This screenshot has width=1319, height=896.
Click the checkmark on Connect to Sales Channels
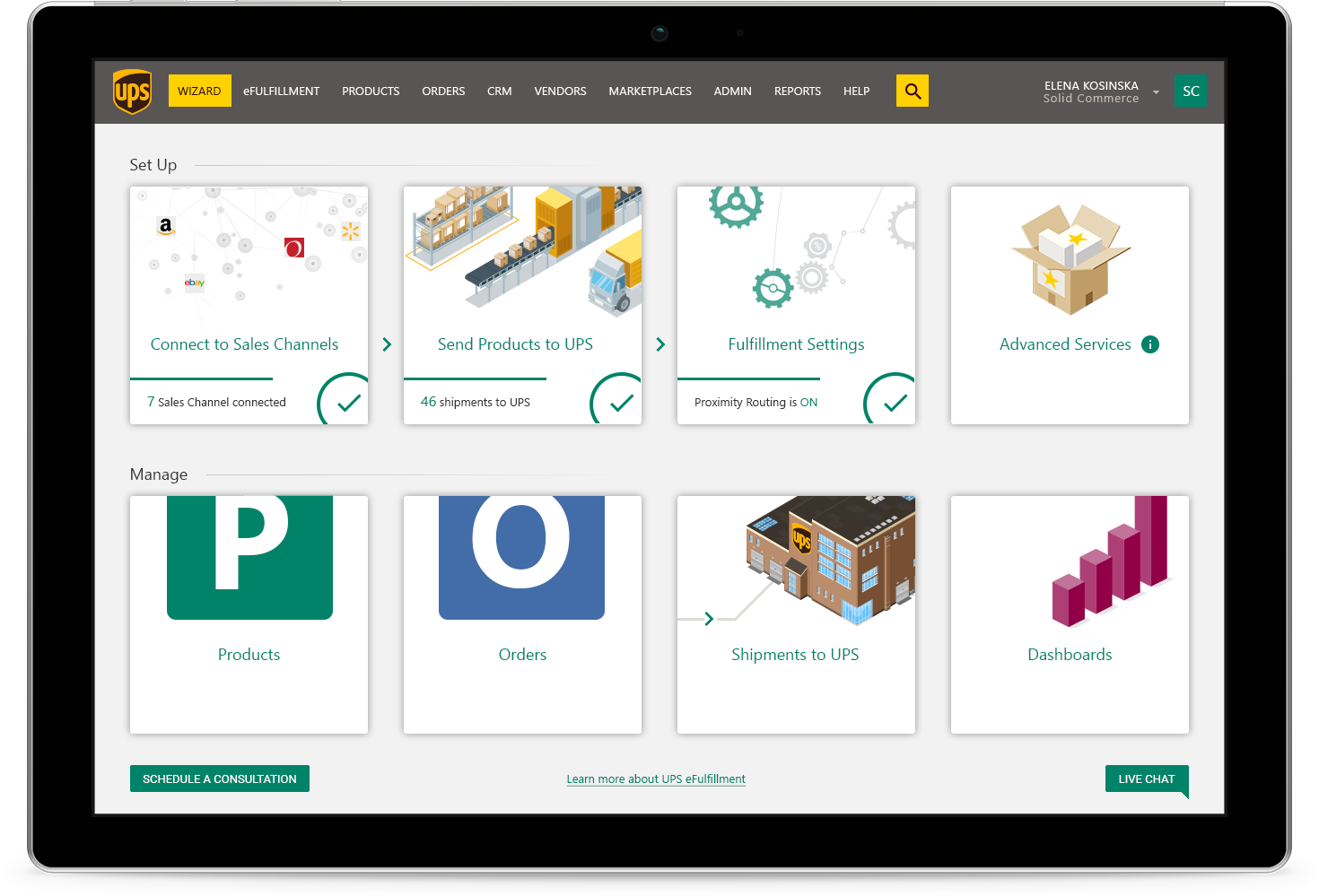348,404
